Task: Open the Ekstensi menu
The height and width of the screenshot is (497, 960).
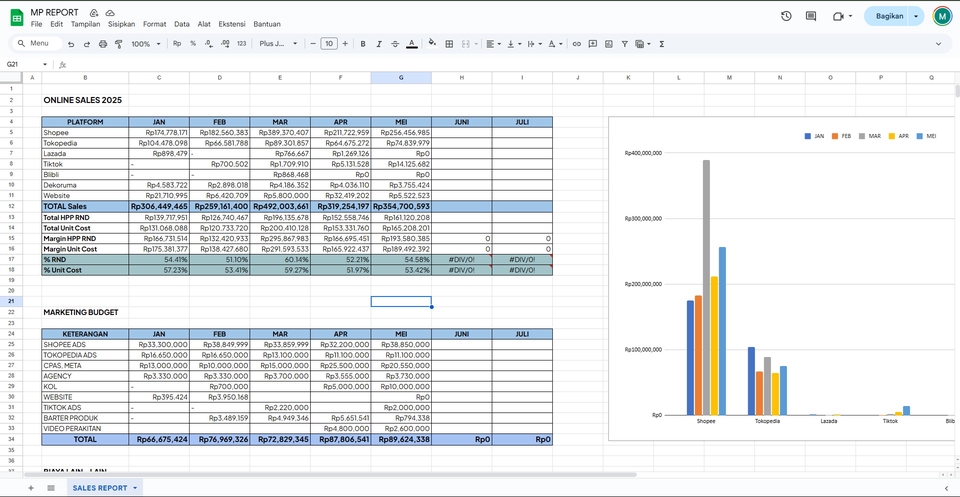Action: click(x=232, y=24)
